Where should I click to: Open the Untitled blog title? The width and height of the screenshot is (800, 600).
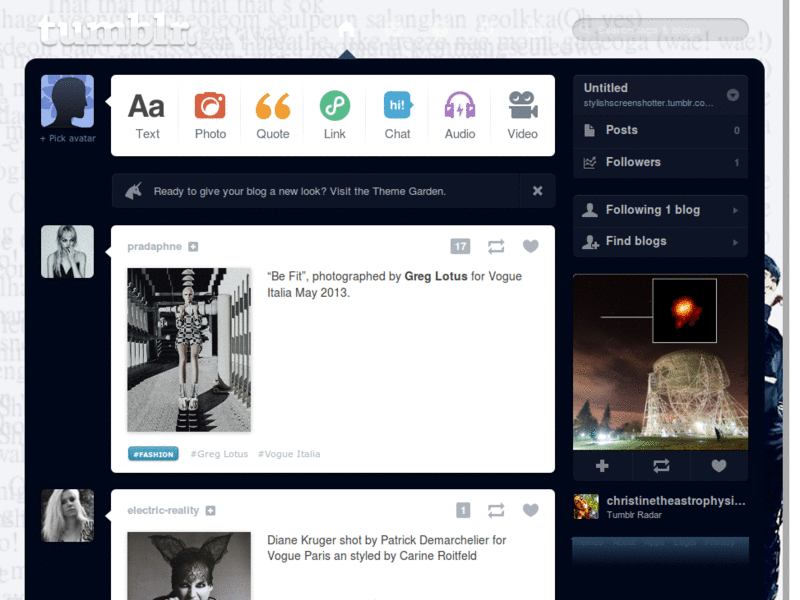point(606,88)
